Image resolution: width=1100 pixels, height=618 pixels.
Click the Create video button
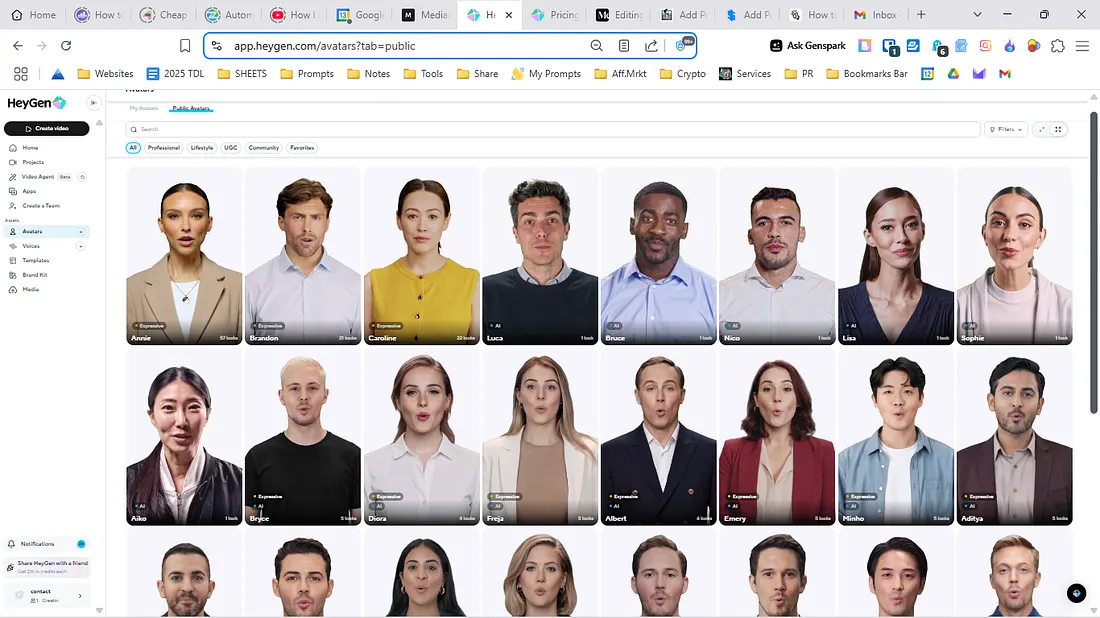click(47, 128)
